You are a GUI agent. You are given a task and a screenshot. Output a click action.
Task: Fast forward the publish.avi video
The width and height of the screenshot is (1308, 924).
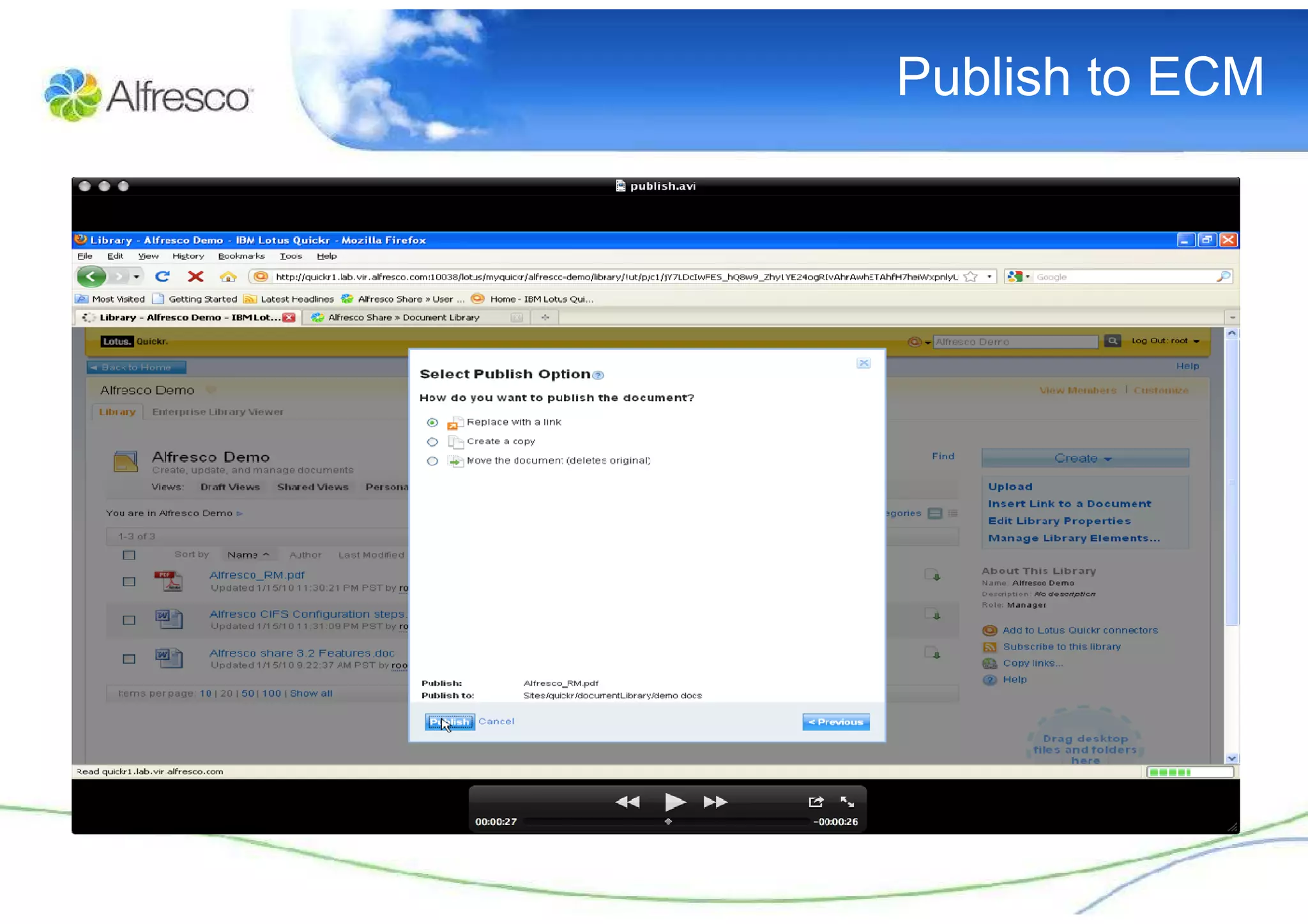click(715, 802)
